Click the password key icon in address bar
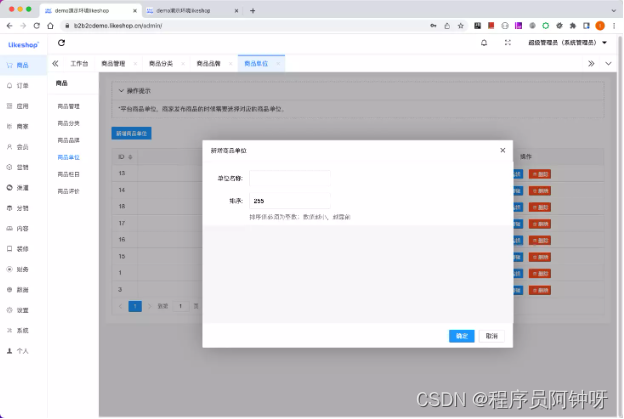624x419 pixels. pyautogui.click(x=433, y=26)
